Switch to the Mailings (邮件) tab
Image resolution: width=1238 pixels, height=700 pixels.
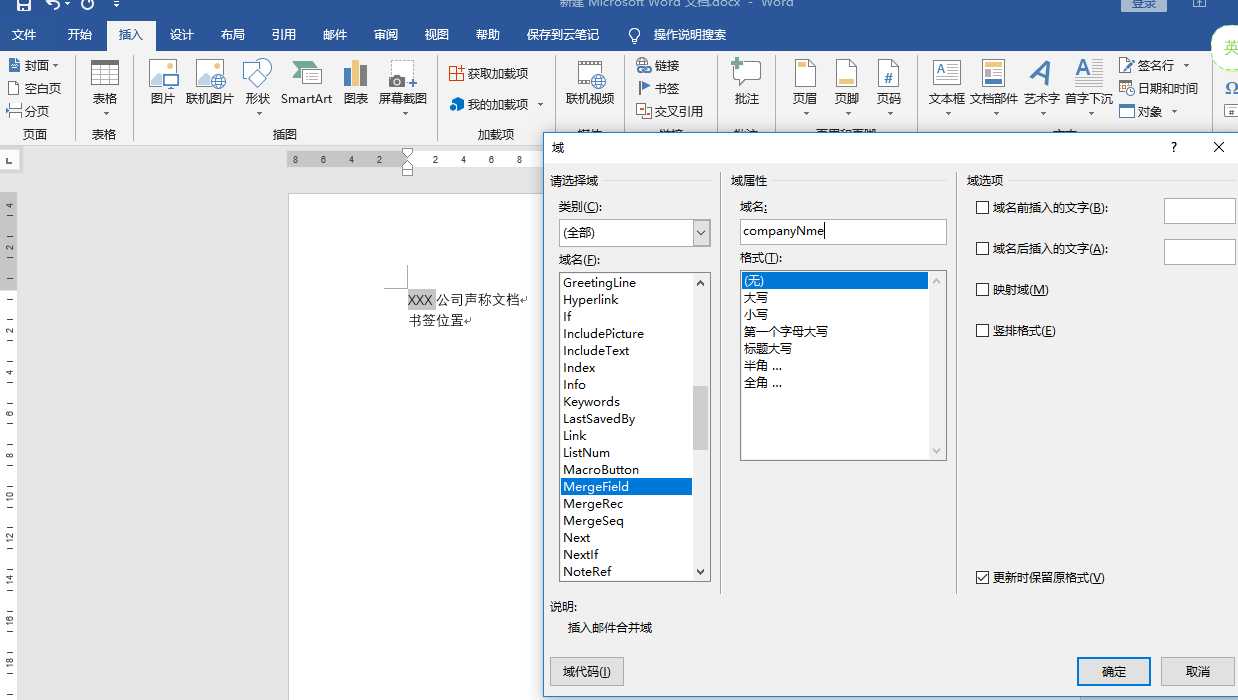(335, 35)
